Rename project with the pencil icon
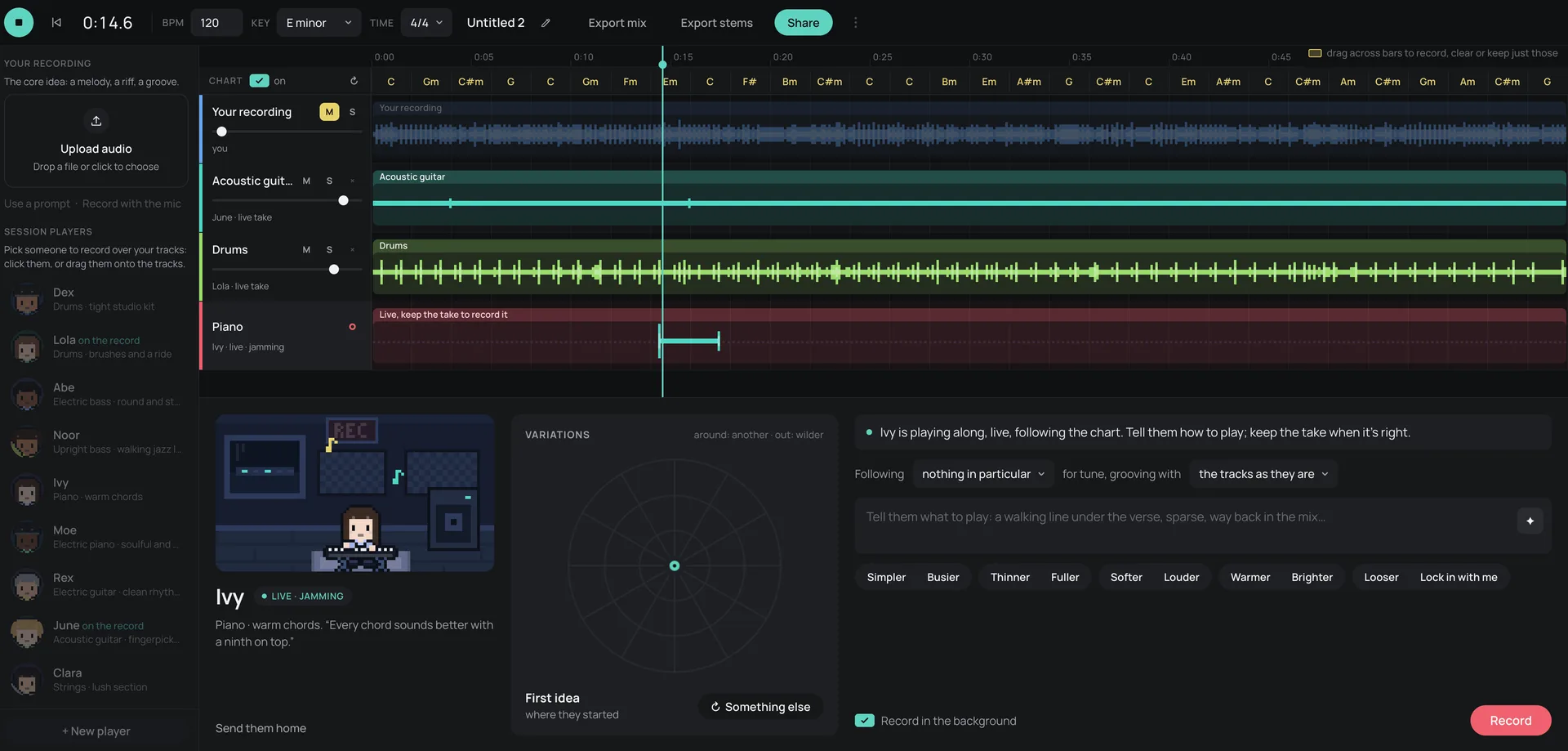Image resolution: width=1568 pixels, height=751 pixels. point(546,23)
